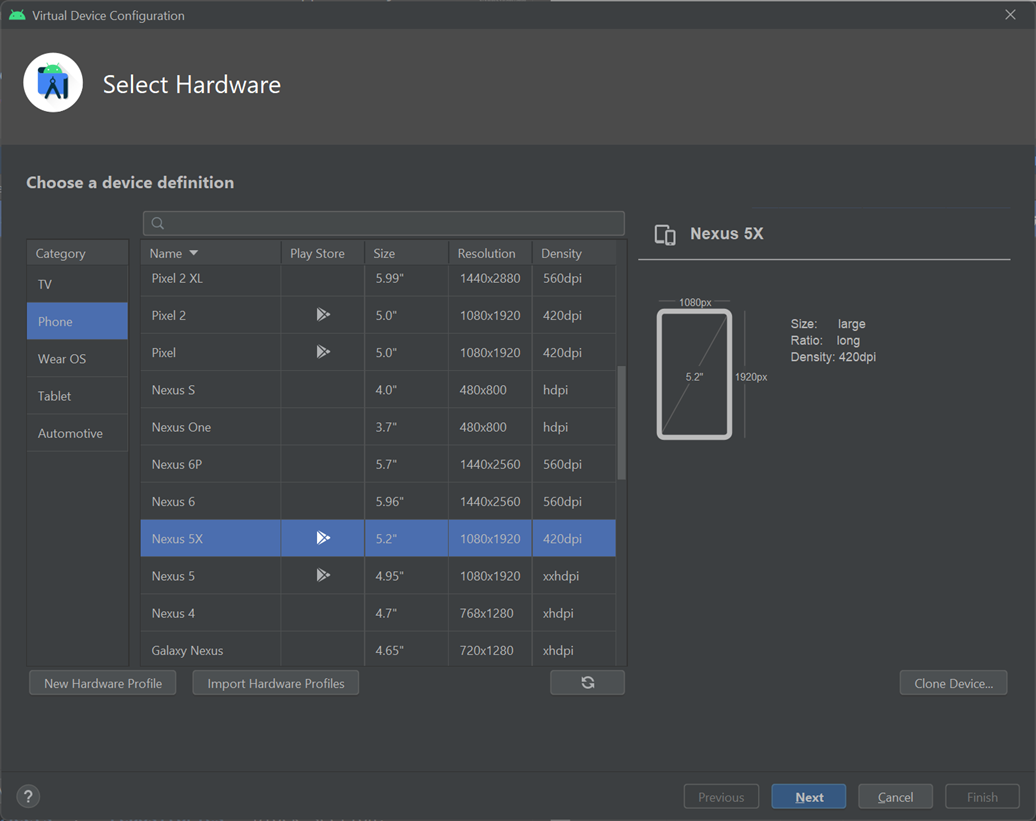Sort devices using the Name column arrow
The image size is (1036, 821).
[x=194, y=254]
